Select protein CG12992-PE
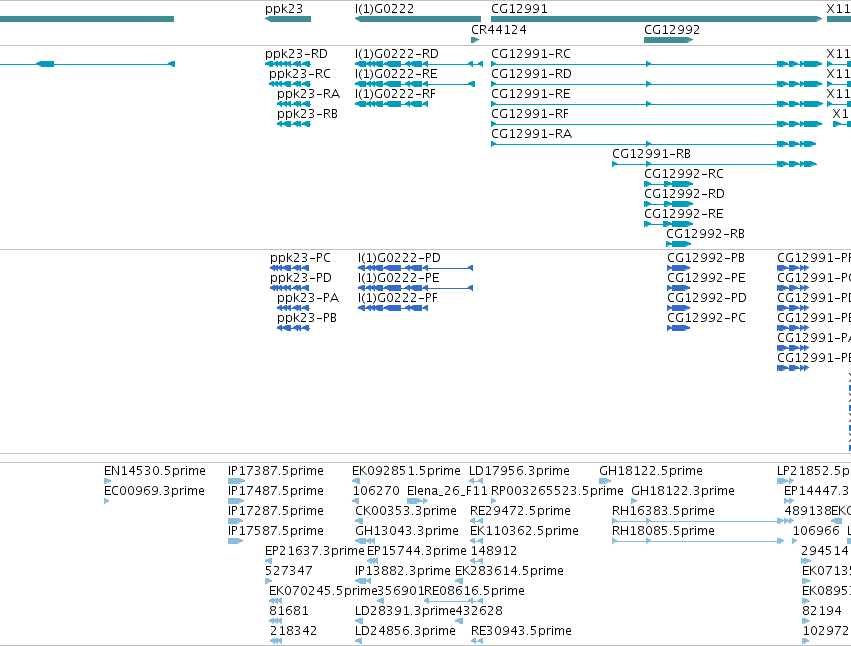This screenshot has height=646, width=851. pos(678,288)
